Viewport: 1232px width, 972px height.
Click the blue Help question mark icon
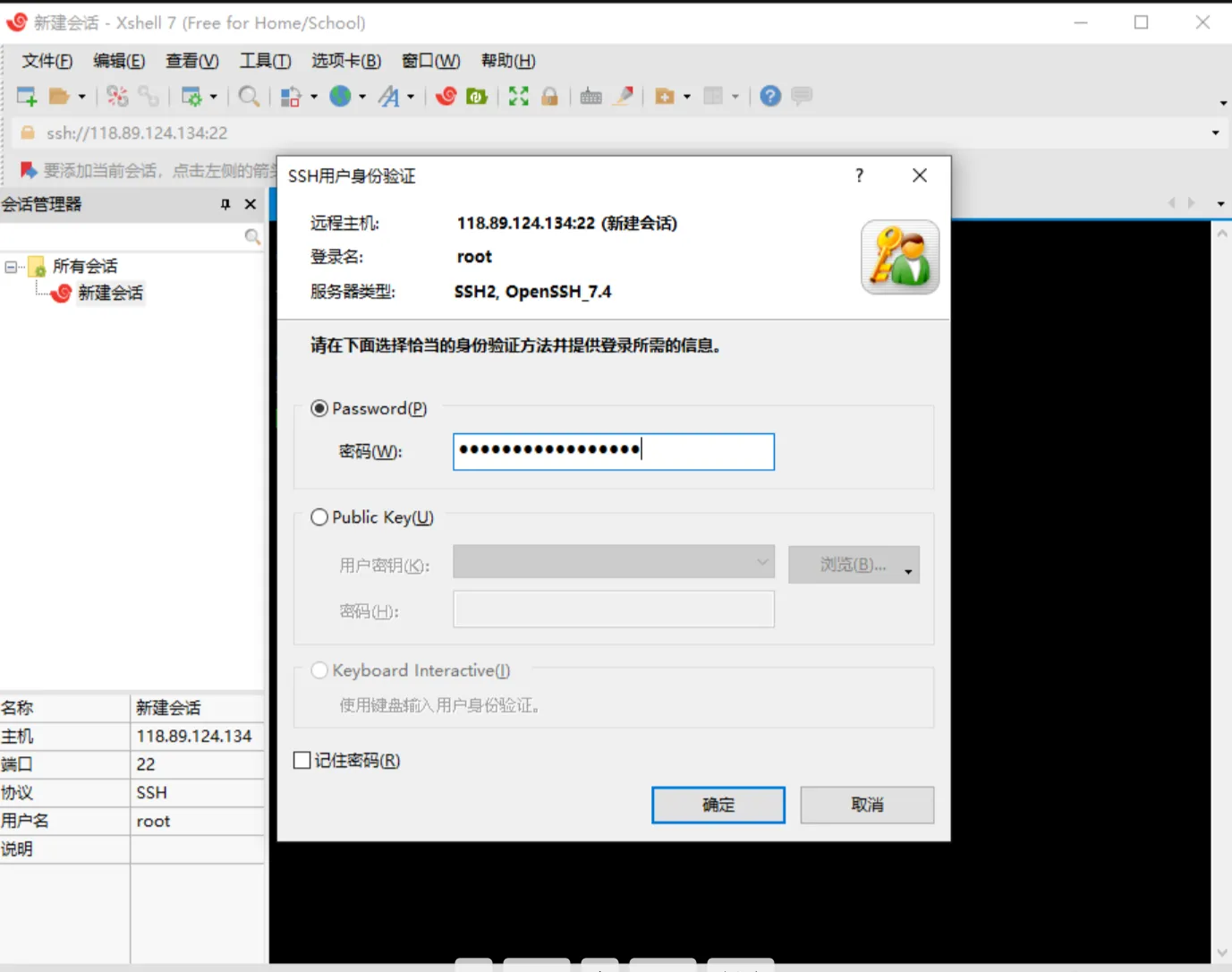pyautogui.click(x=770, y=96)
